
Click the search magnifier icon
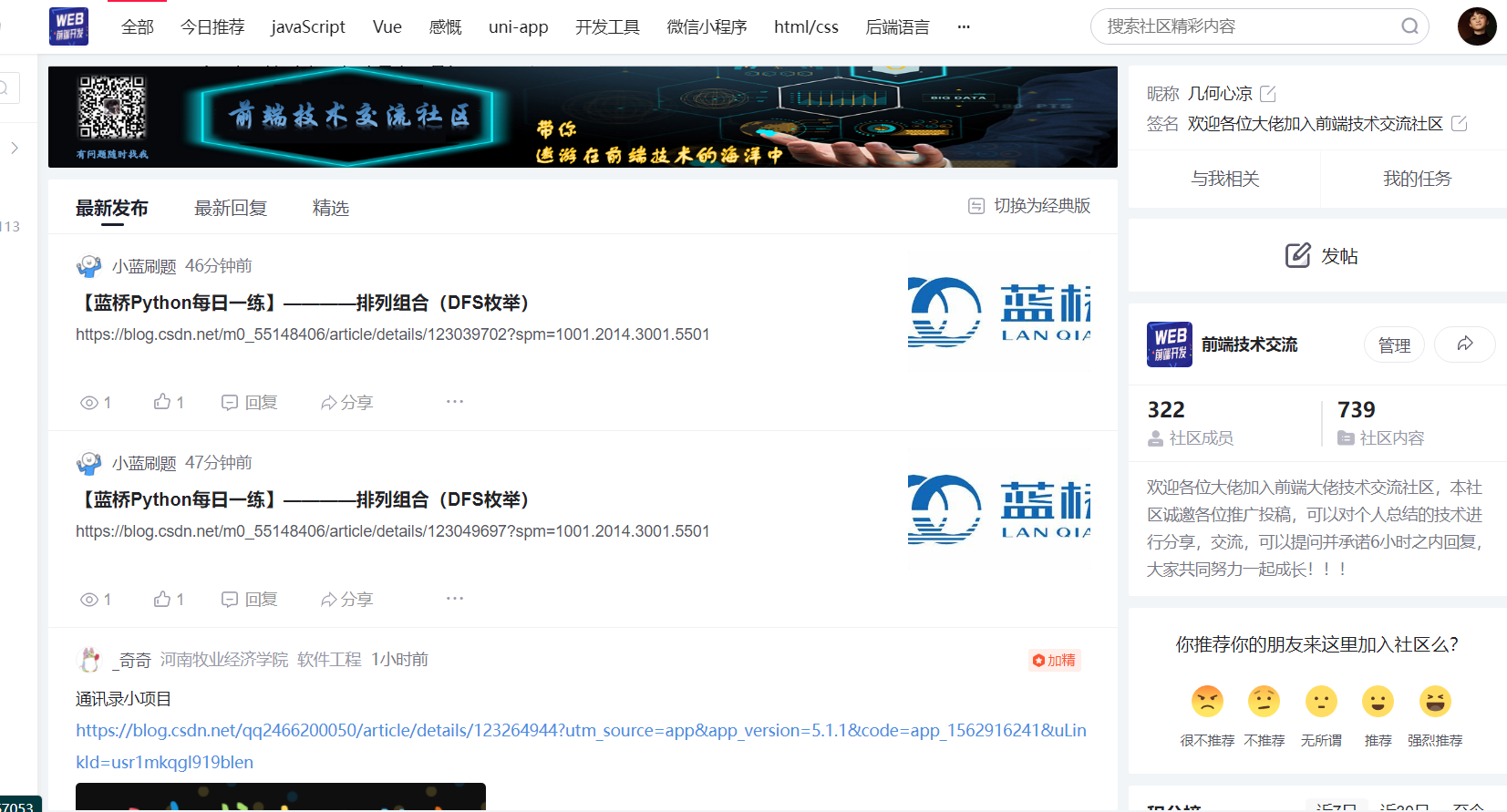1409,26
